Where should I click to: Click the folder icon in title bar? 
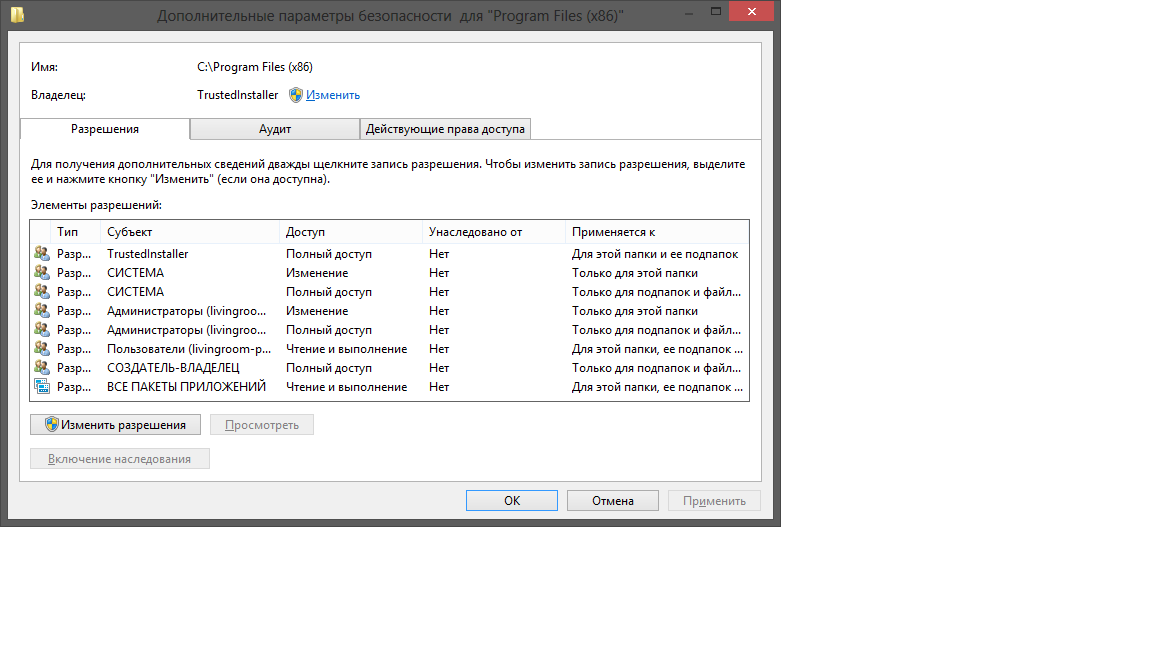[x=17, y=15]
